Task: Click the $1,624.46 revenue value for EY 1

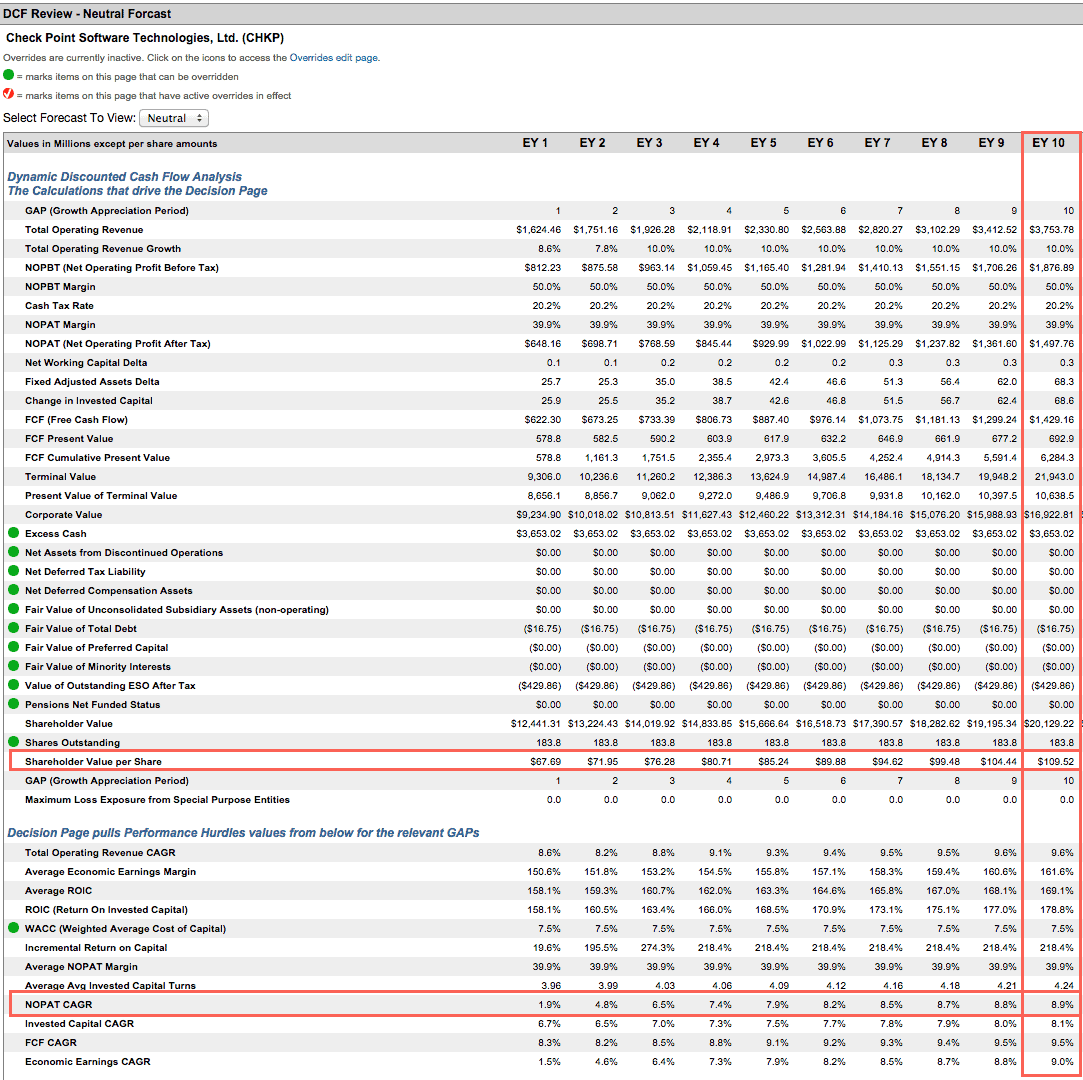Action: (x=538, y=230)
